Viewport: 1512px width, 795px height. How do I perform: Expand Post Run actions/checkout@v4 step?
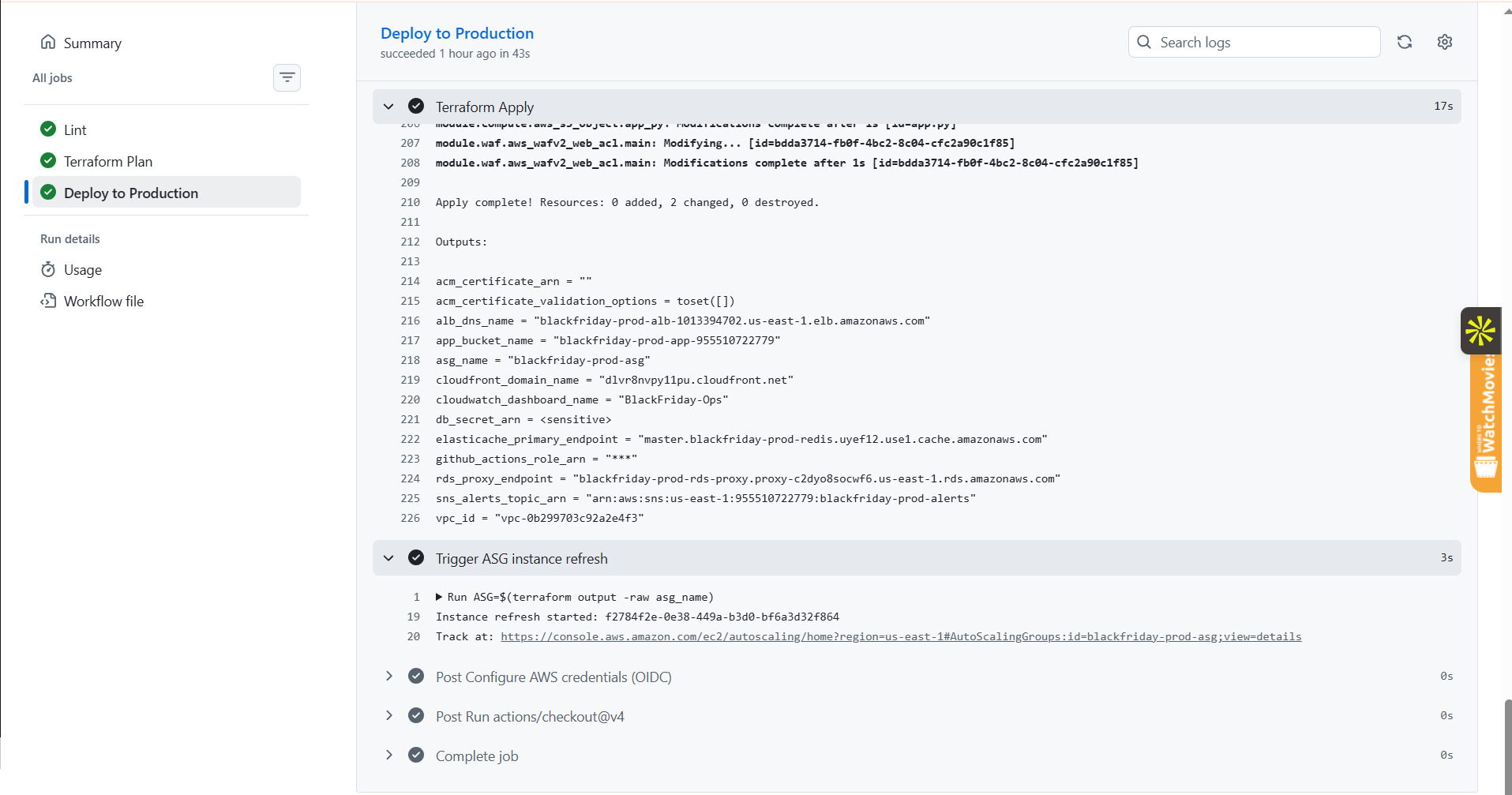(388, 716)
